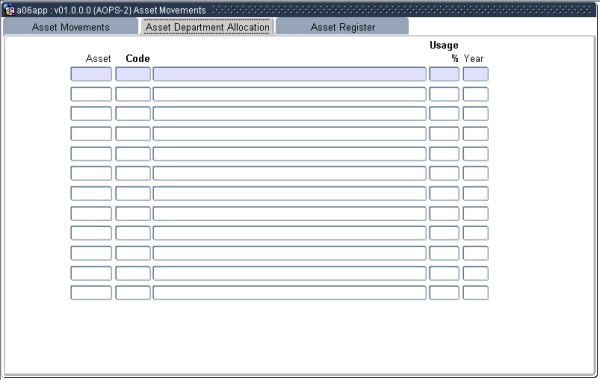This screenshot has height=380, width=600.
Task: Click the Year field in the third row
Action: pos(475,114)
